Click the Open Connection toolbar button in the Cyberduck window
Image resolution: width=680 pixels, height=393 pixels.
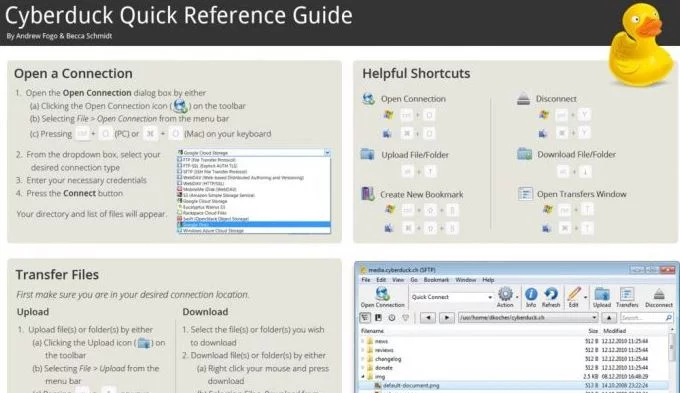point(382,297)
